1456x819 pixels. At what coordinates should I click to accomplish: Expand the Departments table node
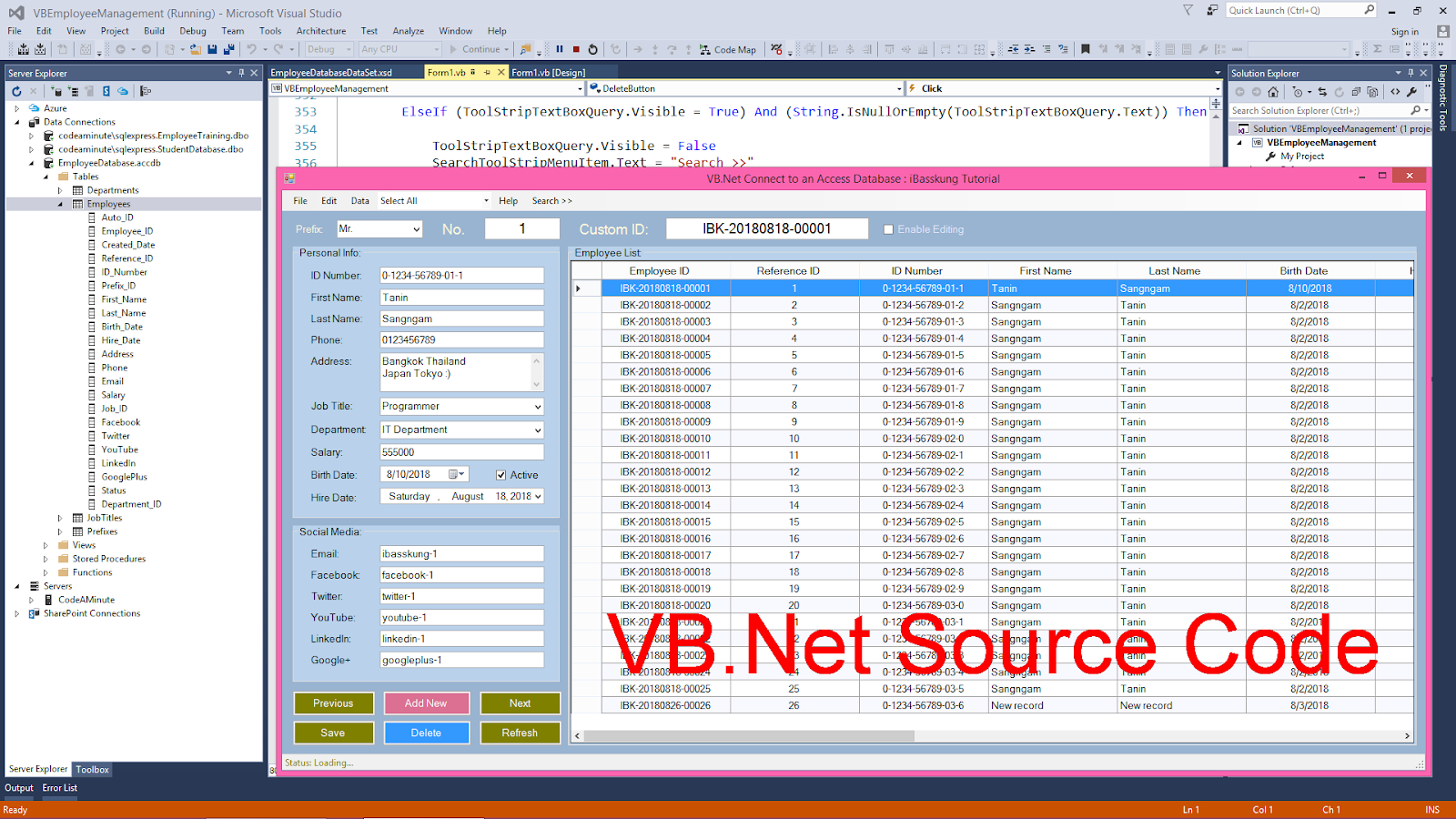click(x=60, y=190)
